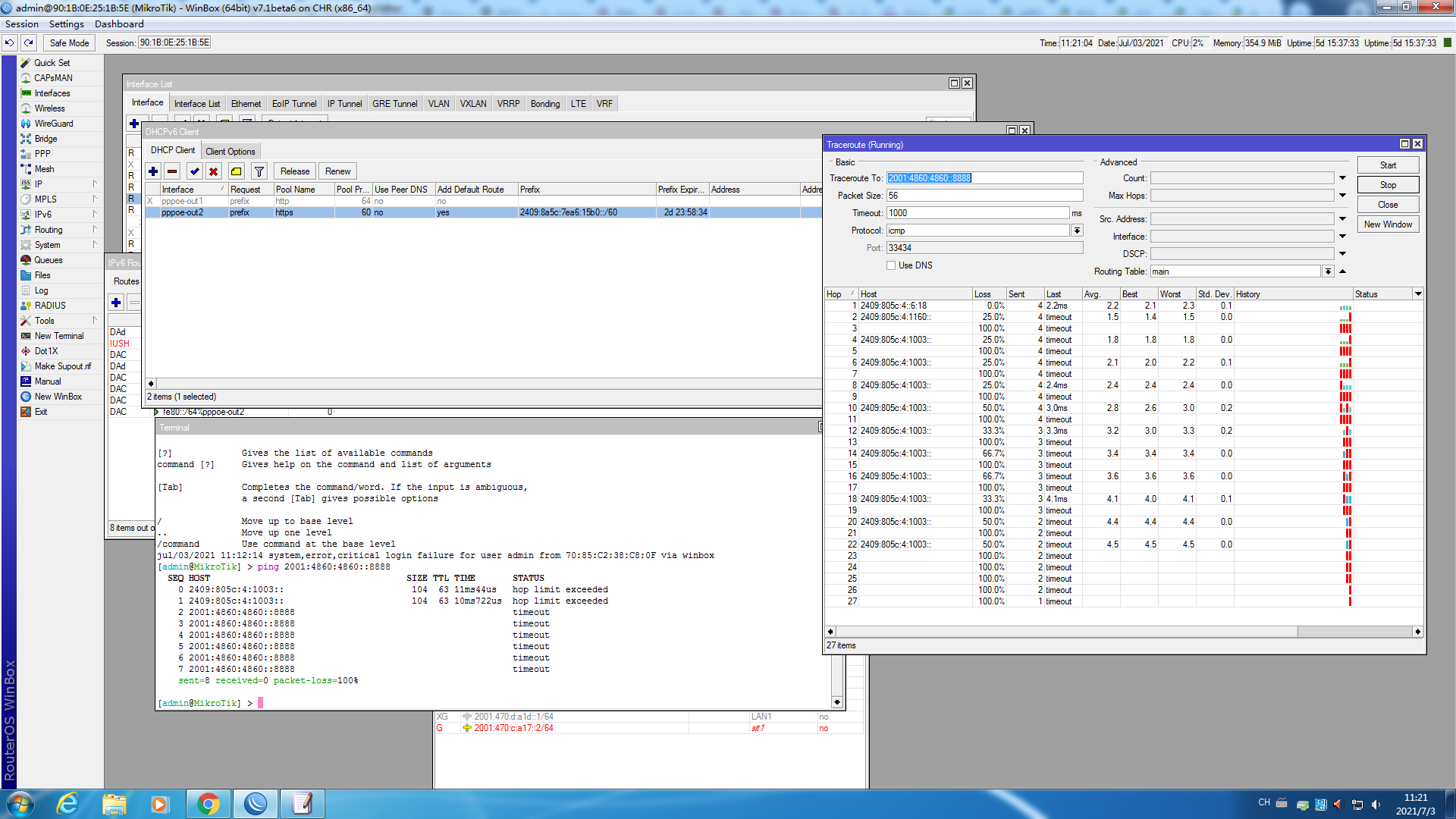Image resolution: width=1456 pixels, height=819 pixels.
Task: Open the Routing Table main dropdown
Action: point(1328,271)
